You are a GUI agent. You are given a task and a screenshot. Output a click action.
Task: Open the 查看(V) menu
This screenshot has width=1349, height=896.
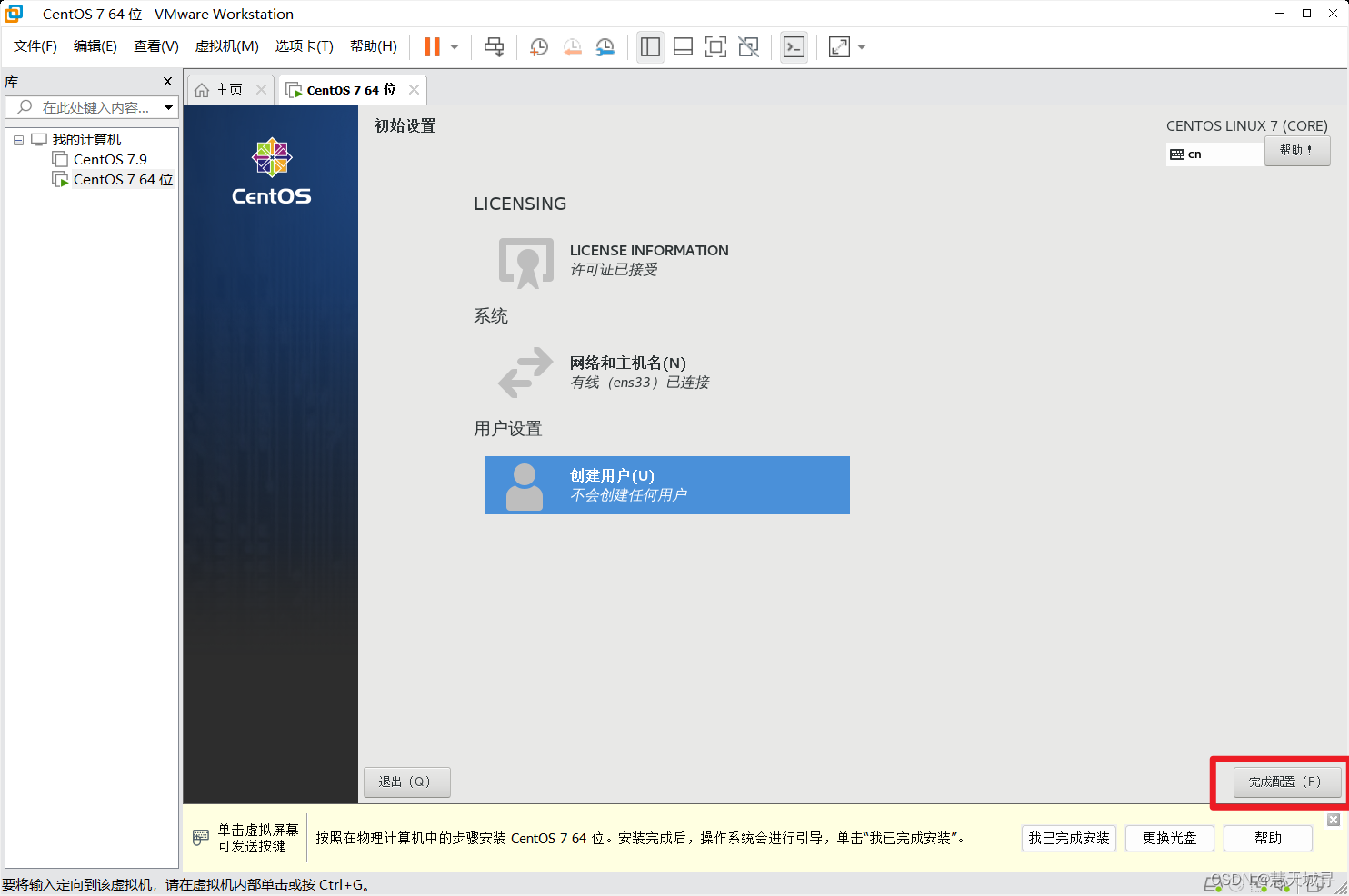click(x=156, y=46)
